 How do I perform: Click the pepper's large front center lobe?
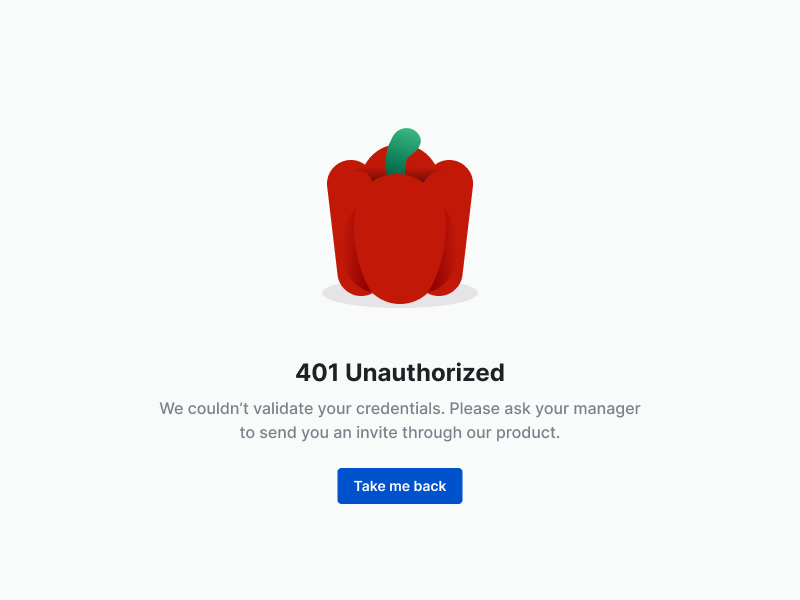399,239
